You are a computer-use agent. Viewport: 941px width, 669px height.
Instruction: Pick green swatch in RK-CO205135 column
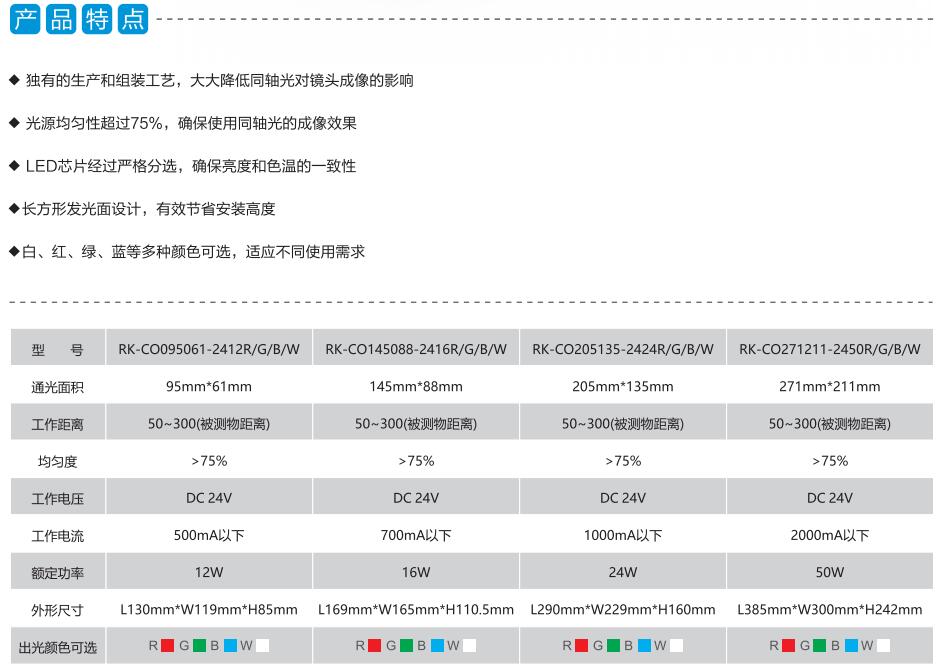coord(613,646)
